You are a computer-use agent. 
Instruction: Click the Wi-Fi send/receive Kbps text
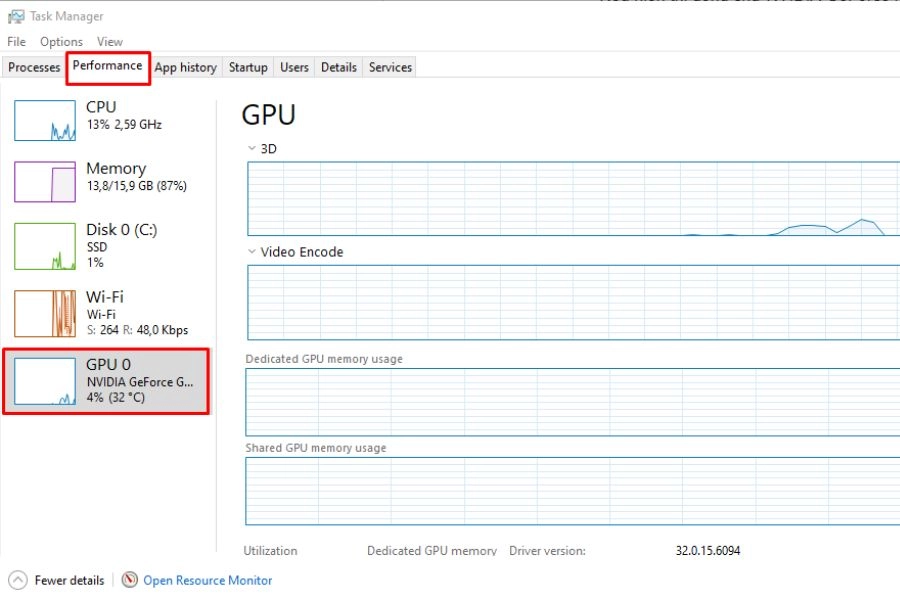pos(138,330)
